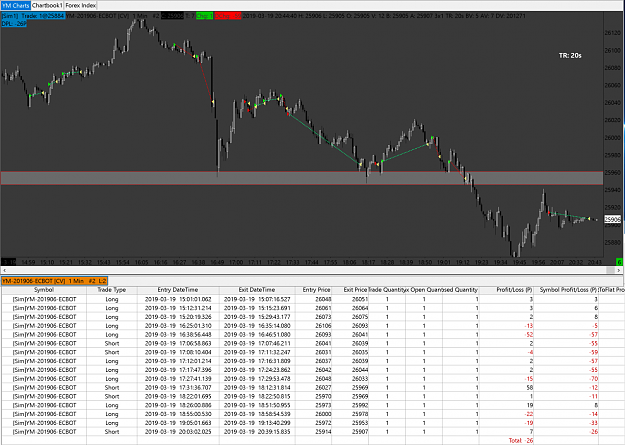Select the orange YM-201906-ECBOT 1 Min trade list tab

(x=54, y=281)
